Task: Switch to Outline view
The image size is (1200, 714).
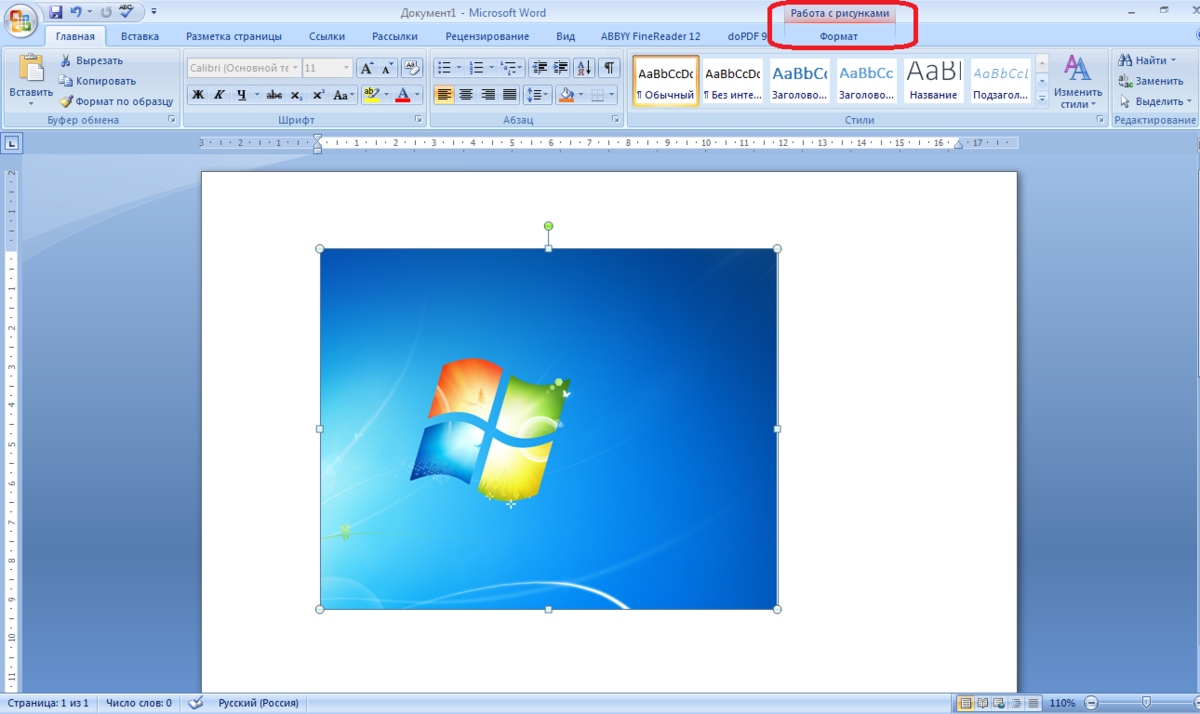Action: (x=1017, y=703)
